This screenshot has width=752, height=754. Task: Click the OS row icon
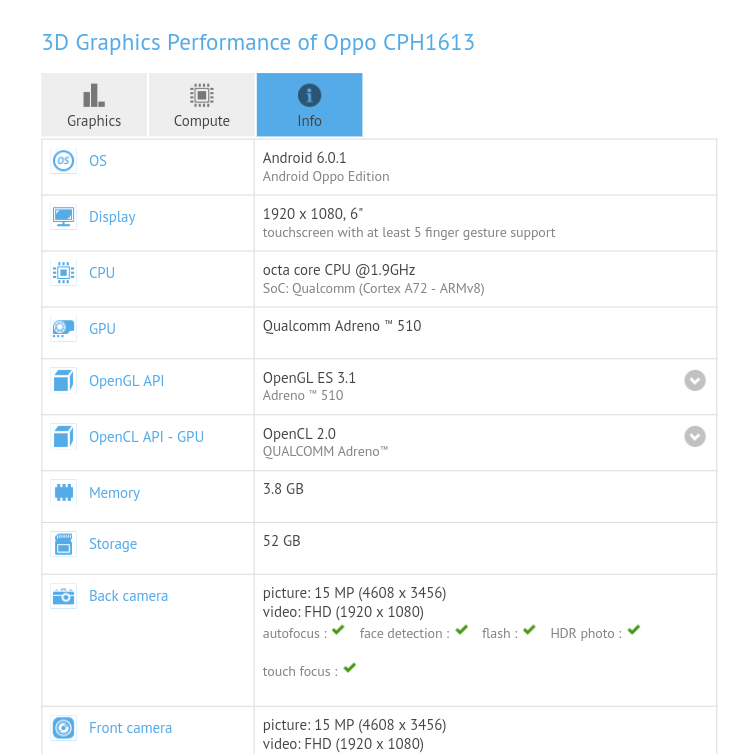[63, 161]
